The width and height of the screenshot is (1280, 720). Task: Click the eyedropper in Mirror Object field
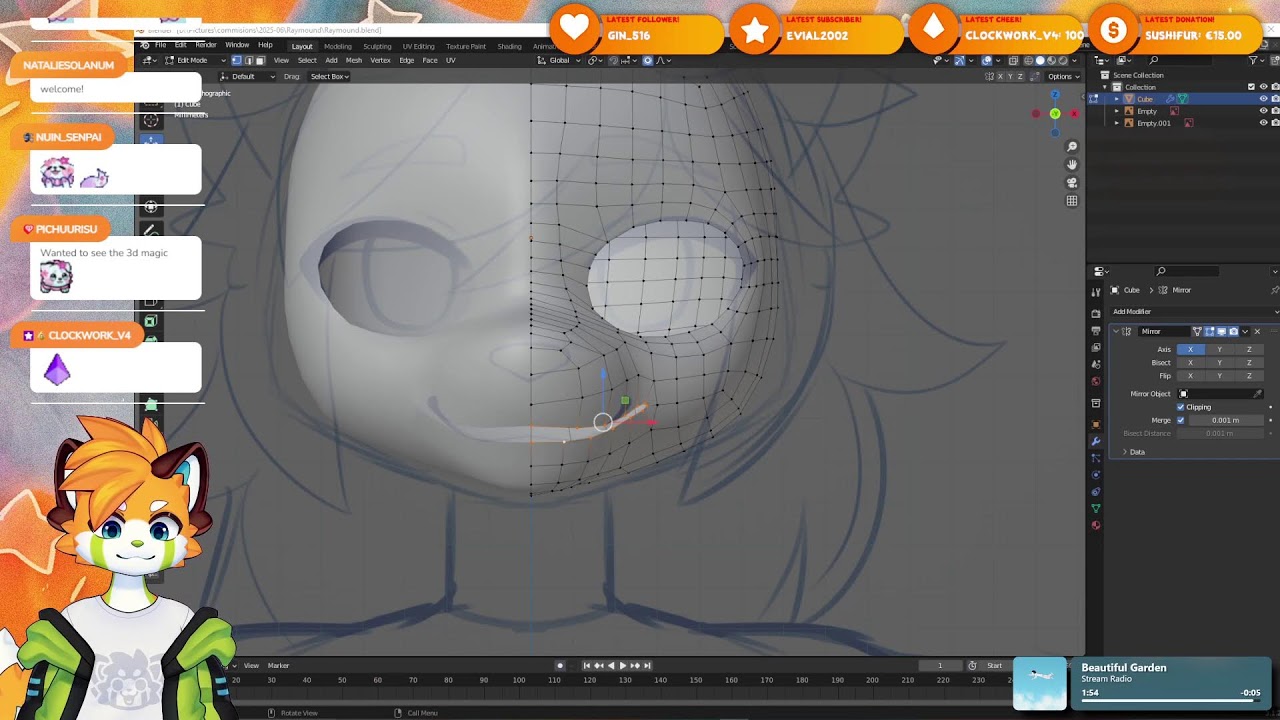1258,394
